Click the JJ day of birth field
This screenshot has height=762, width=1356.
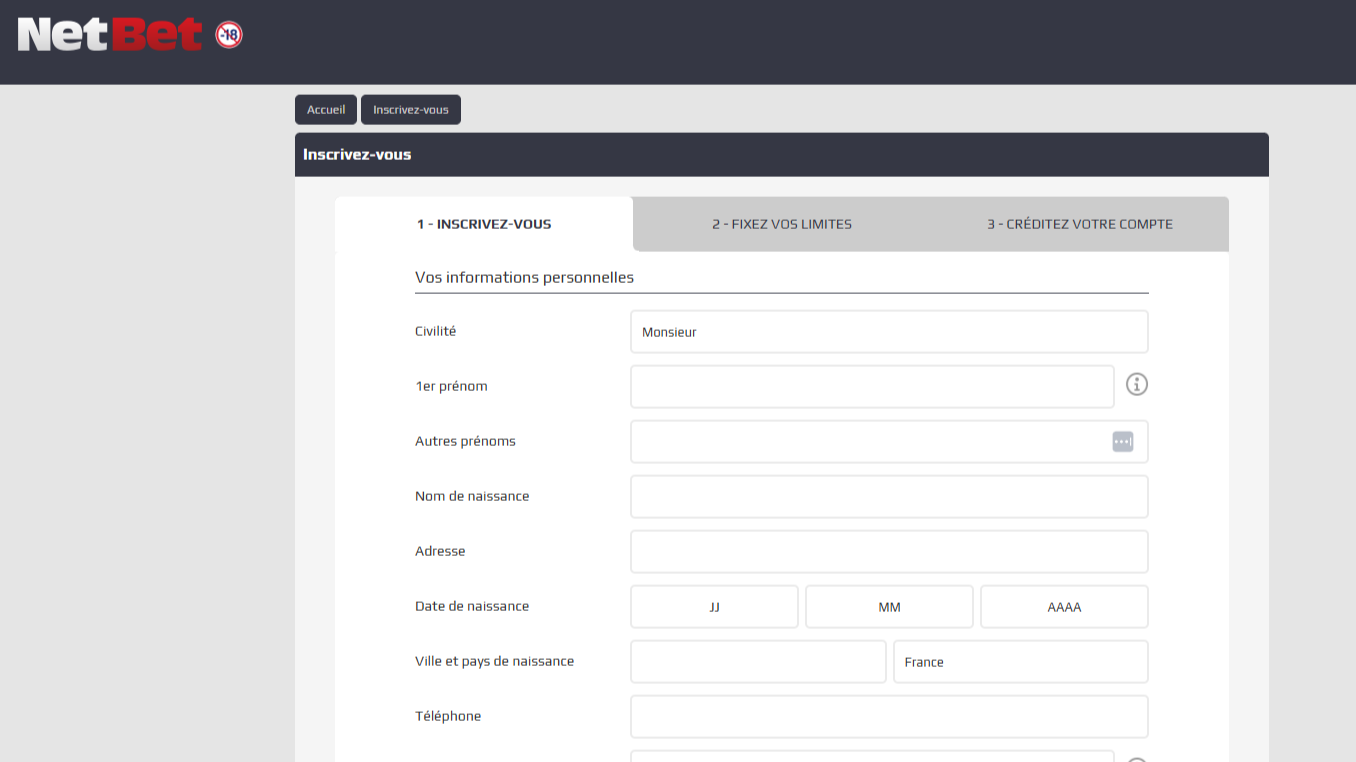714,607
